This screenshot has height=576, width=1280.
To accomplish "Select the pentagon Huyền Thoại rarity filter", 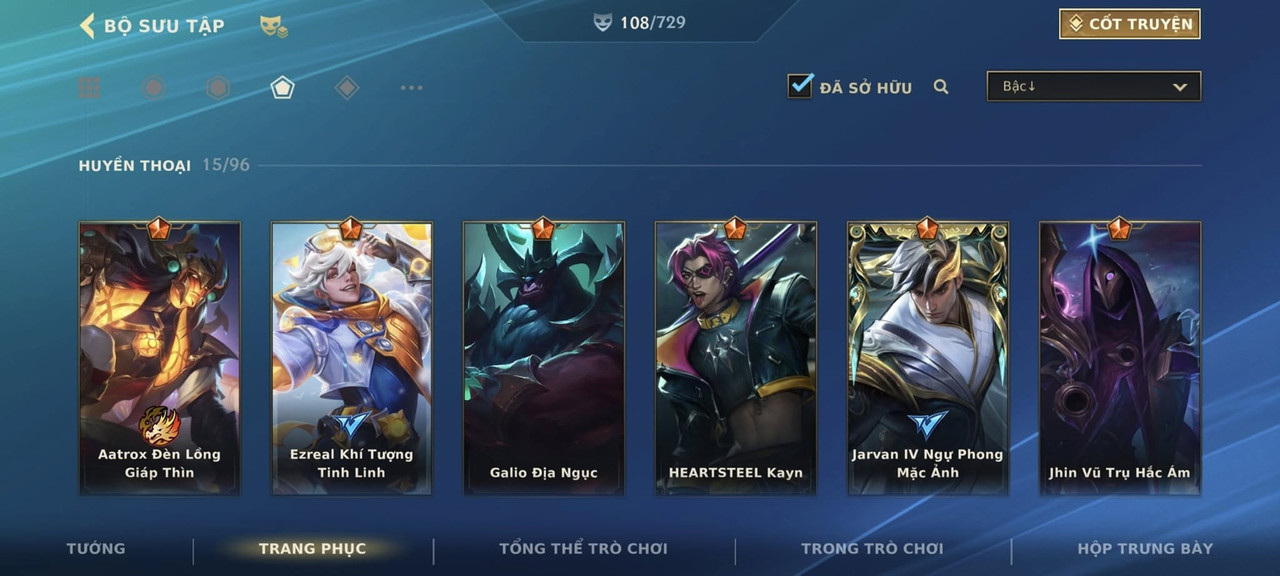I will click(282, 88).
